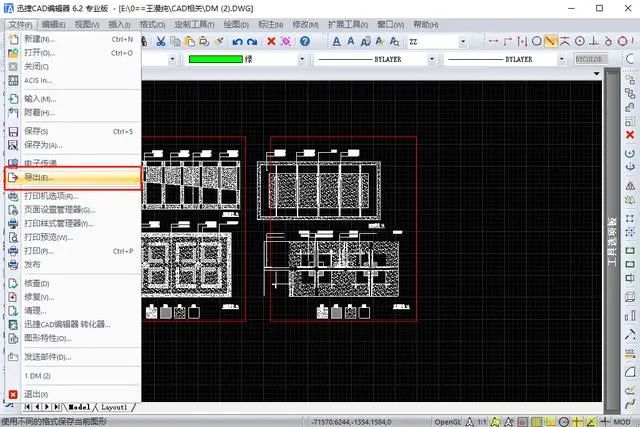Open the layer dropdown arrow left of green color
Image resolution: width=640 pixels, height=427 pixels.
tap(172, 59)
